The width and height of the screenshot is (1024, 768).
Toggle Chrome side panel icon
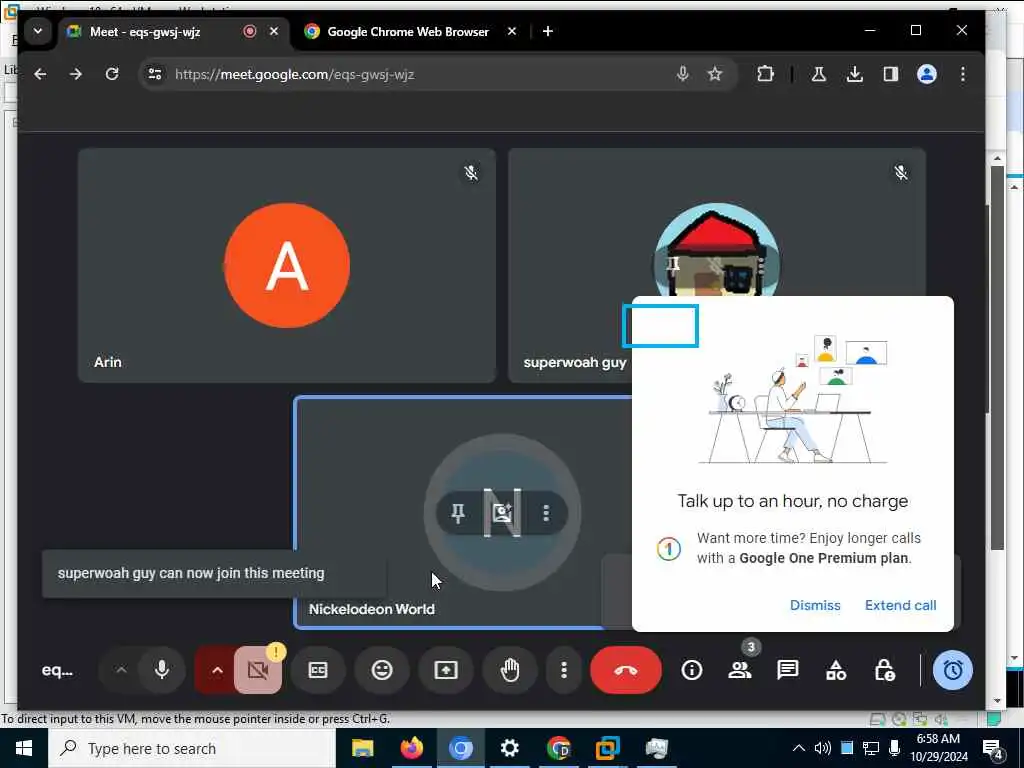891,74
